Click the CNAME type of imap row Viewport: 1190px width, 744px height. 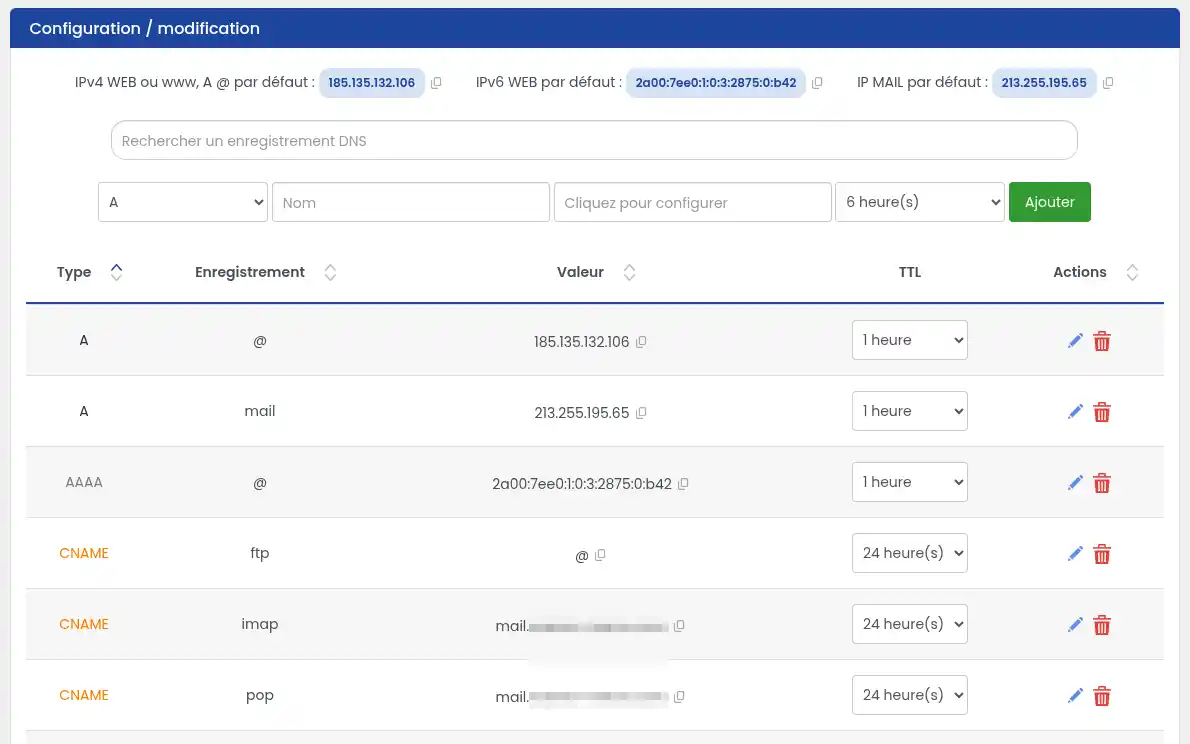(83, 624)
